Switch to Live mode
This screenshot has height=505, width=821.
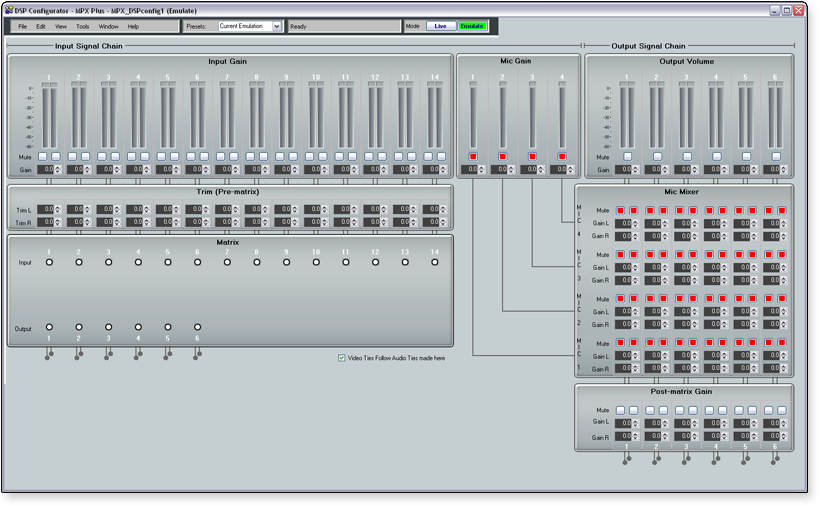coord(440,26)
